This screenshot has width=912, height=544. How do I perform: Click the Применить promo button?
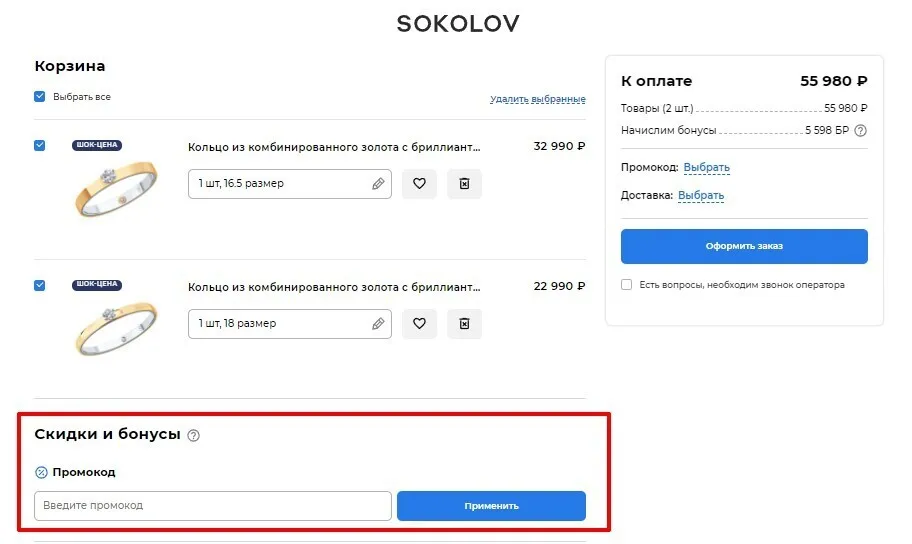(491, 506)
